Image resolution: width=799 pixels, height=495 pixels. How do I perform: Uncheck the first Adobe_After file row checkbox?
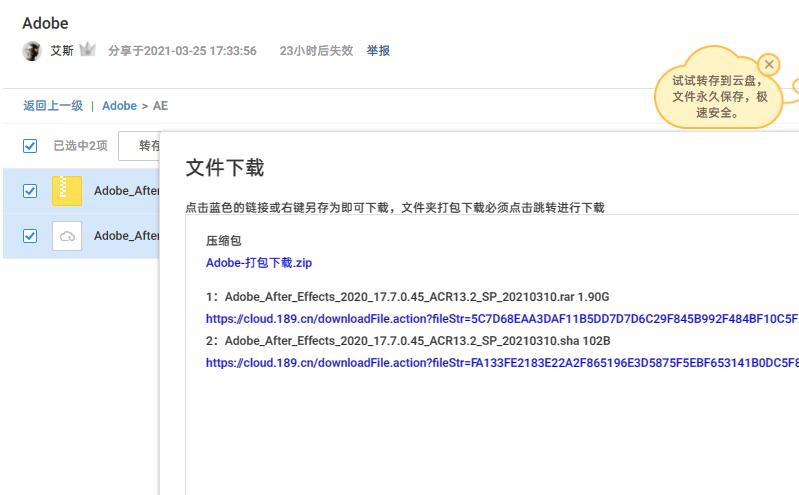coord(30,191)
